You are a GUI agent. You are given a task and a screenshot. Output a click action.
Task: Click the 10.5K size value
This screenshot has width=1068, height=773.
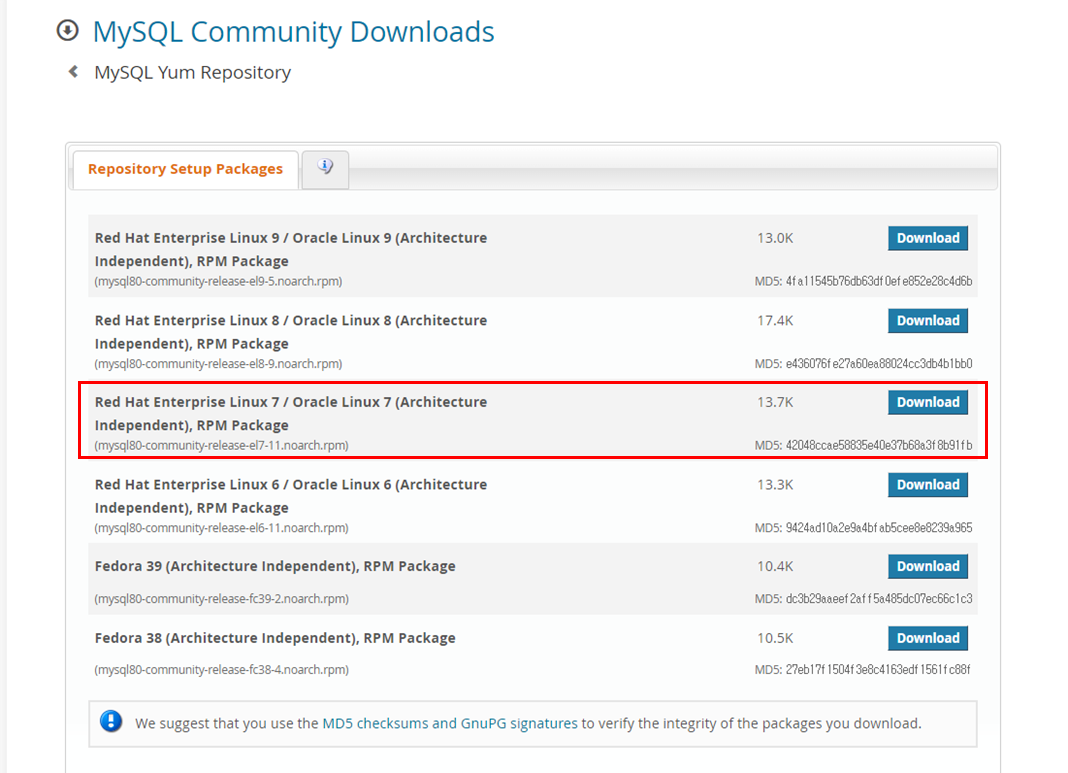point(775,638)
